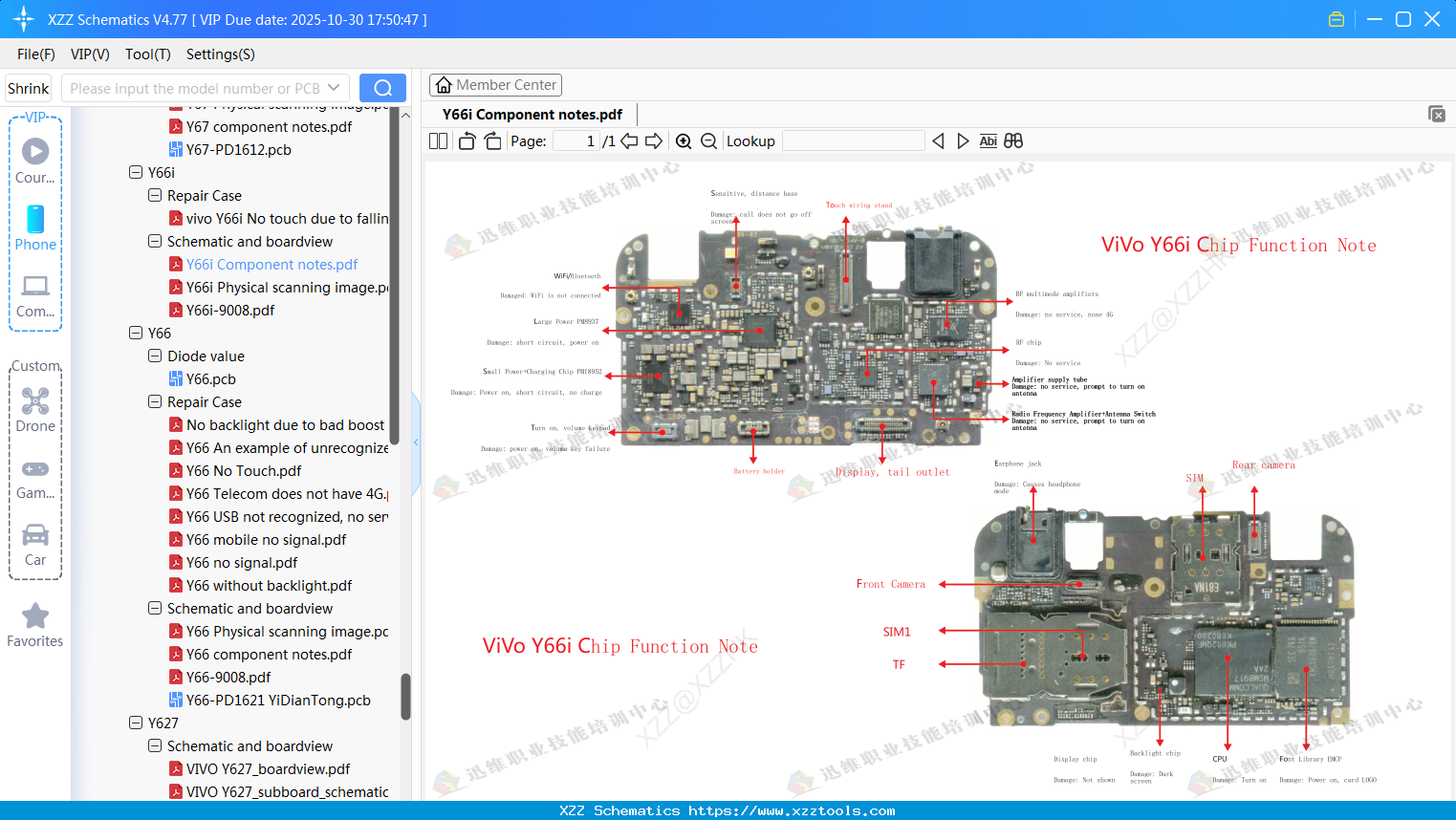1456x820 pixels.
Task: Toggle the Abi case-sensitive search option
Action: (x=988, y=140)
